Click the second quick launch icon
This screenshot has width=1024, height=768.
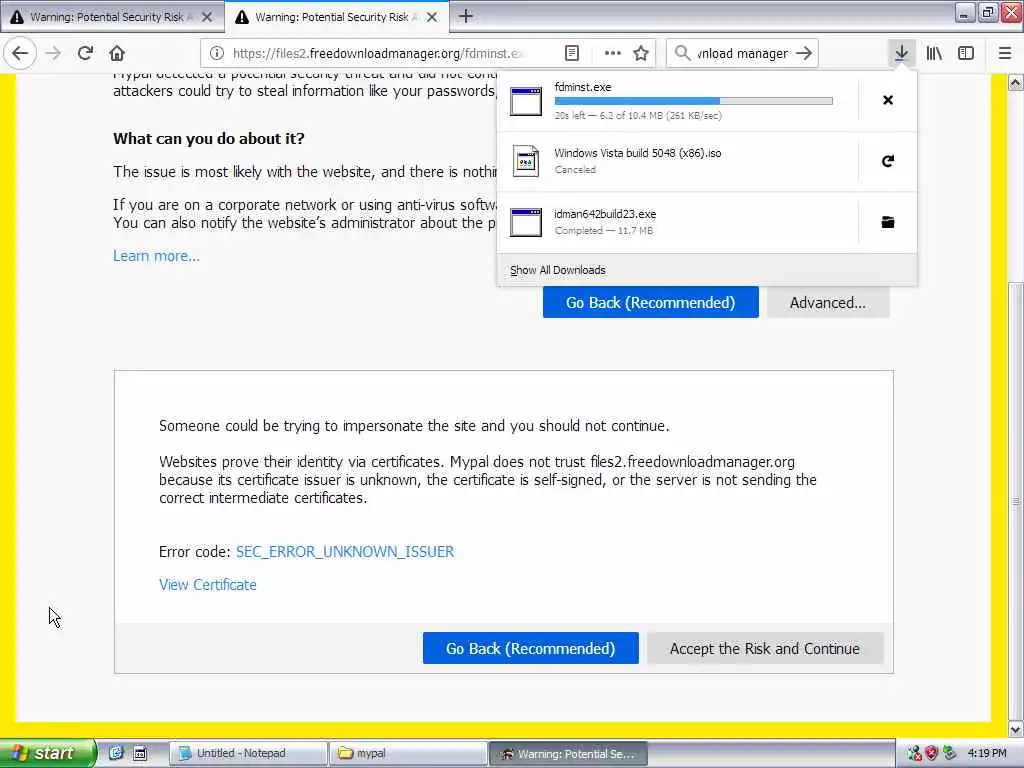[140, 753]
